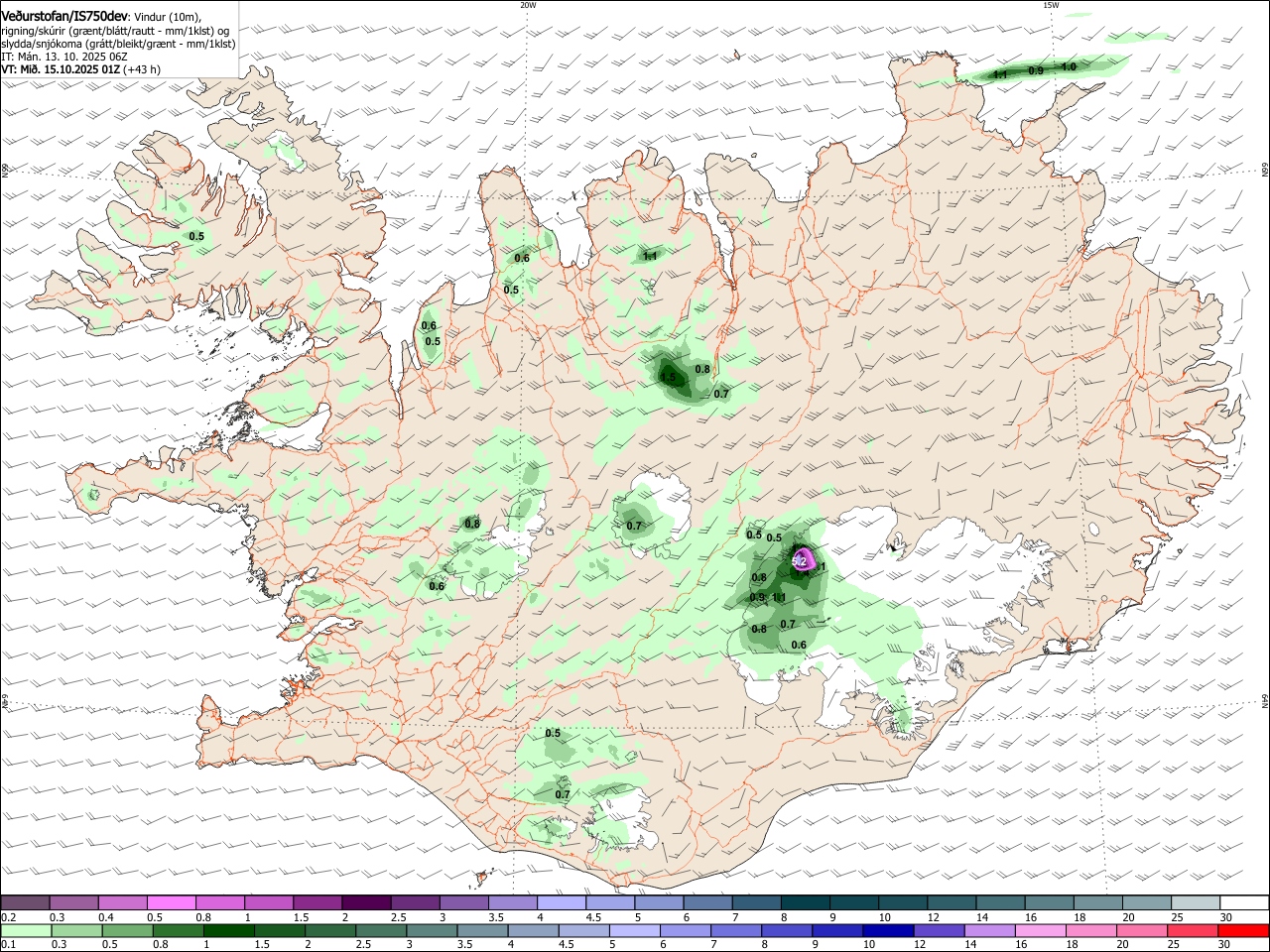The image size is (1270, 952).
Task: Pick bottom legend swatch between 3.5 and 4
Action: click(481, 930)
